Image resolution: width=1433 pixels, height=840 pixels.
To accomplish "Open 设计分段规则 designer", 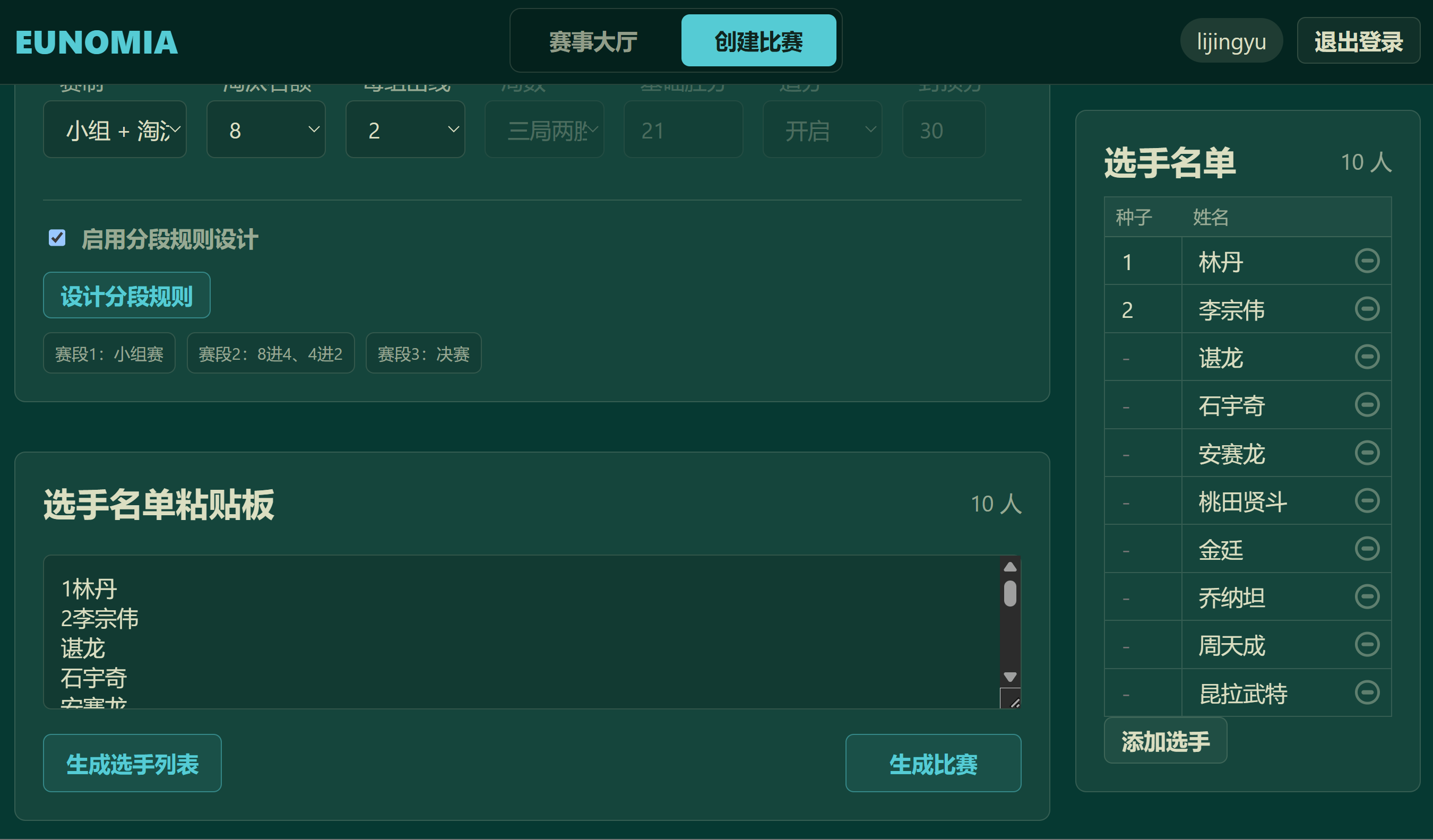I will point(127,296).
